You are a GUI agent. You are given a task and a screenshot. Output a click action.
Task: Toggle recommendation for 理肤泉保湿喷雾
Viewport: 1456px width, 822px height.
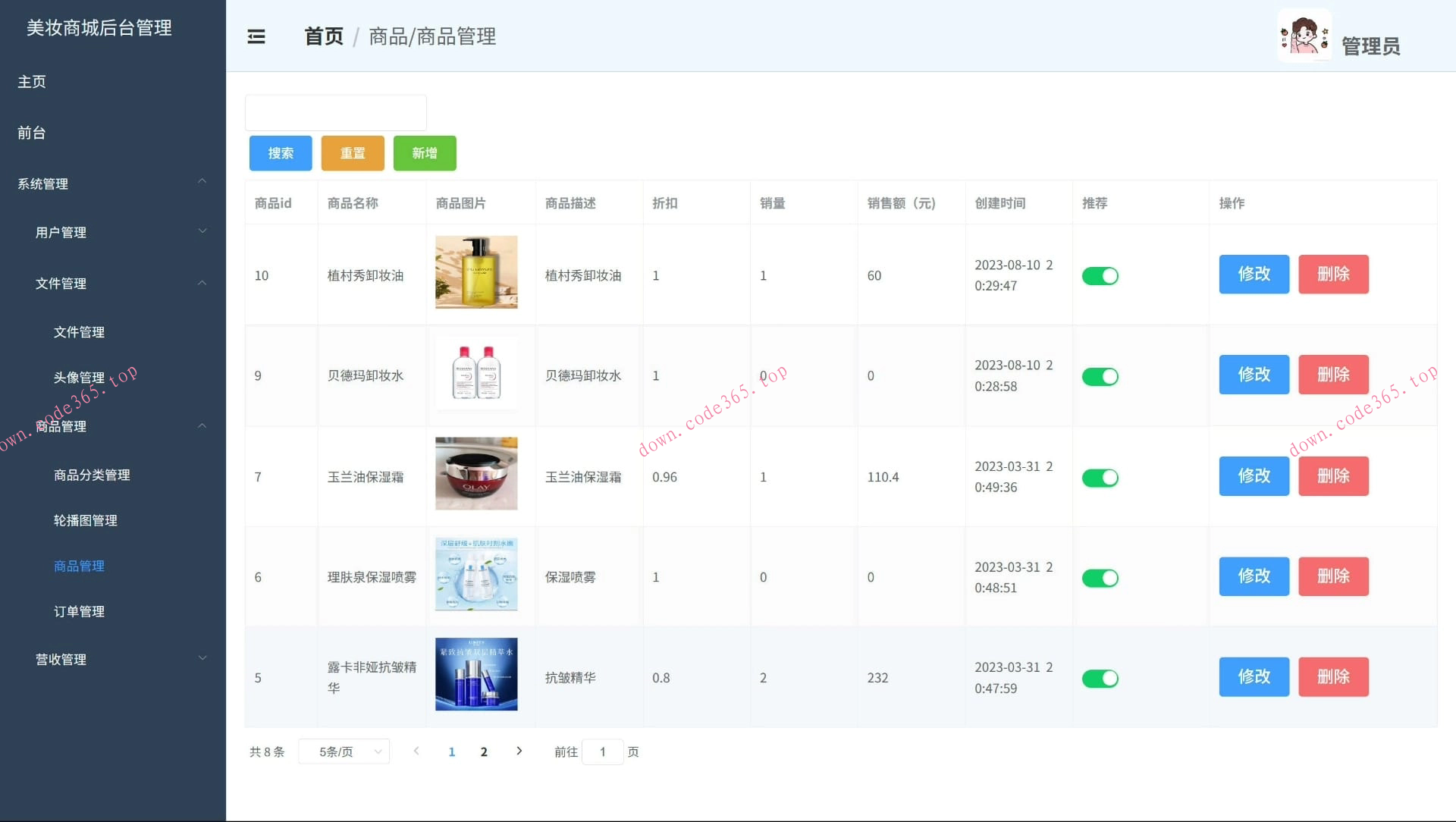pos(1100,578)
